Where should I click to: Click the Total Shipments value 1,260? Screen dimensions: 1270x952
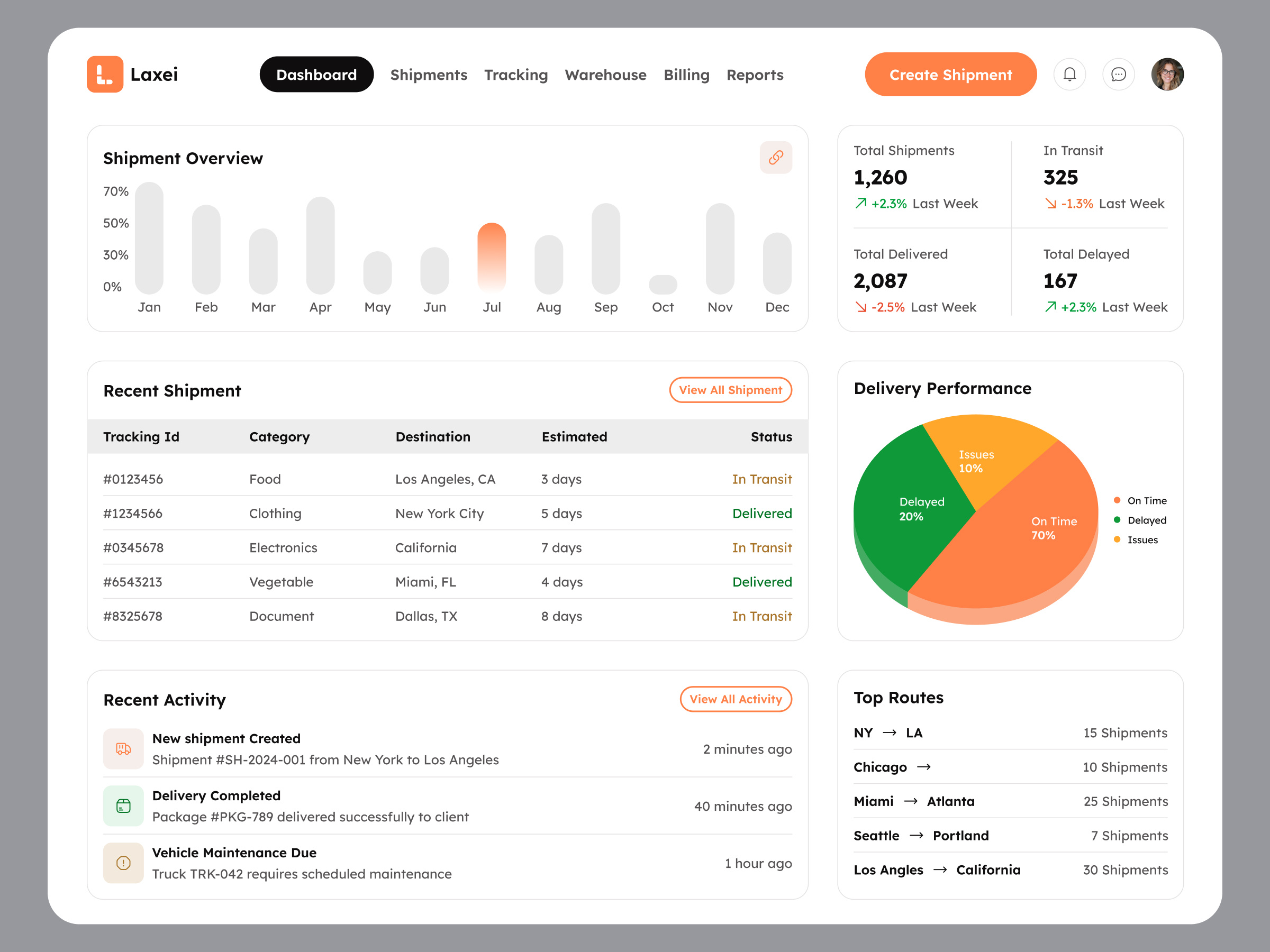880,177
